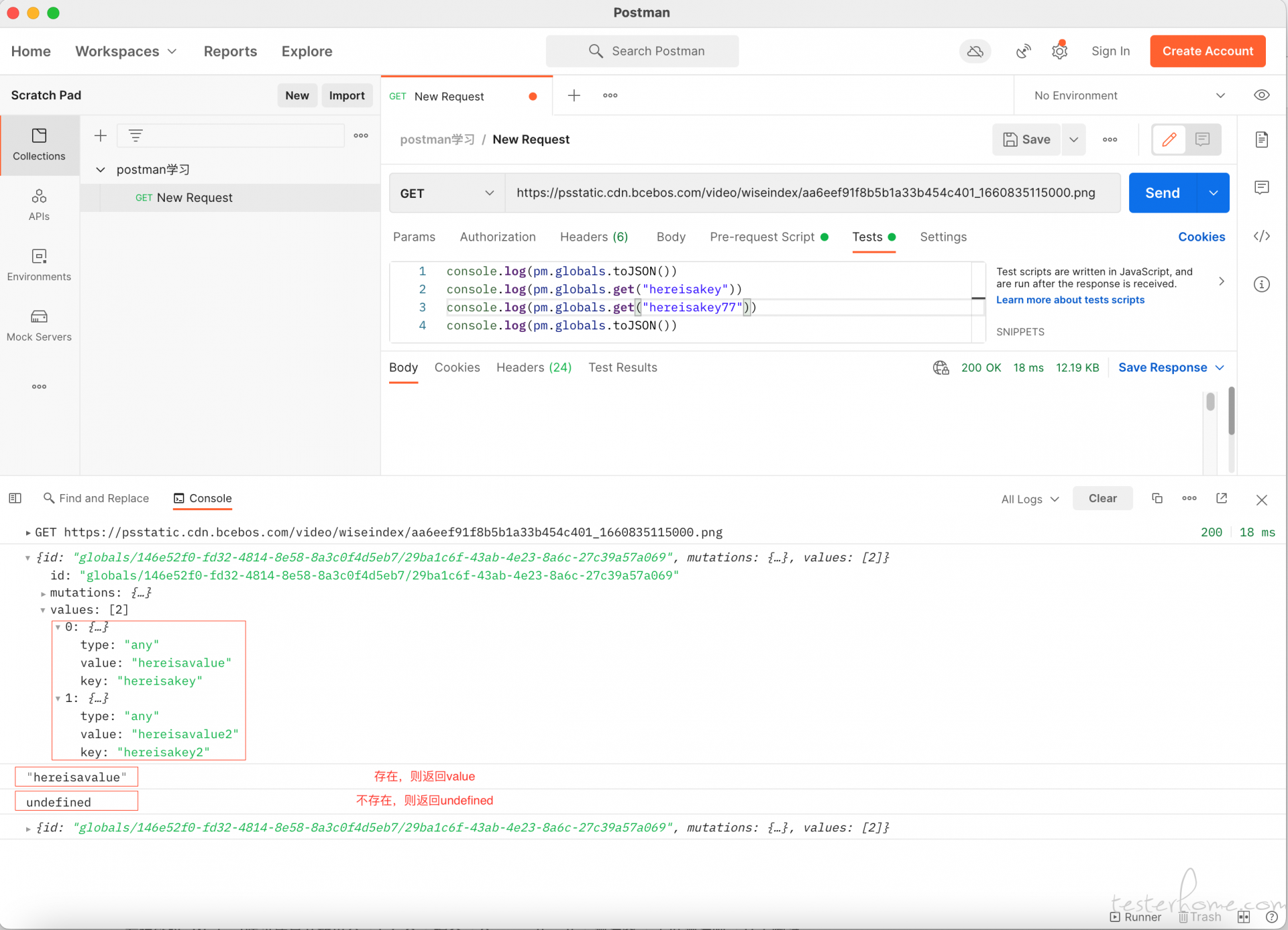Viewport: 1288px width, 930px height.
Task: Toggle the sidebar pane icon in footer
Action: pos(15,498)
